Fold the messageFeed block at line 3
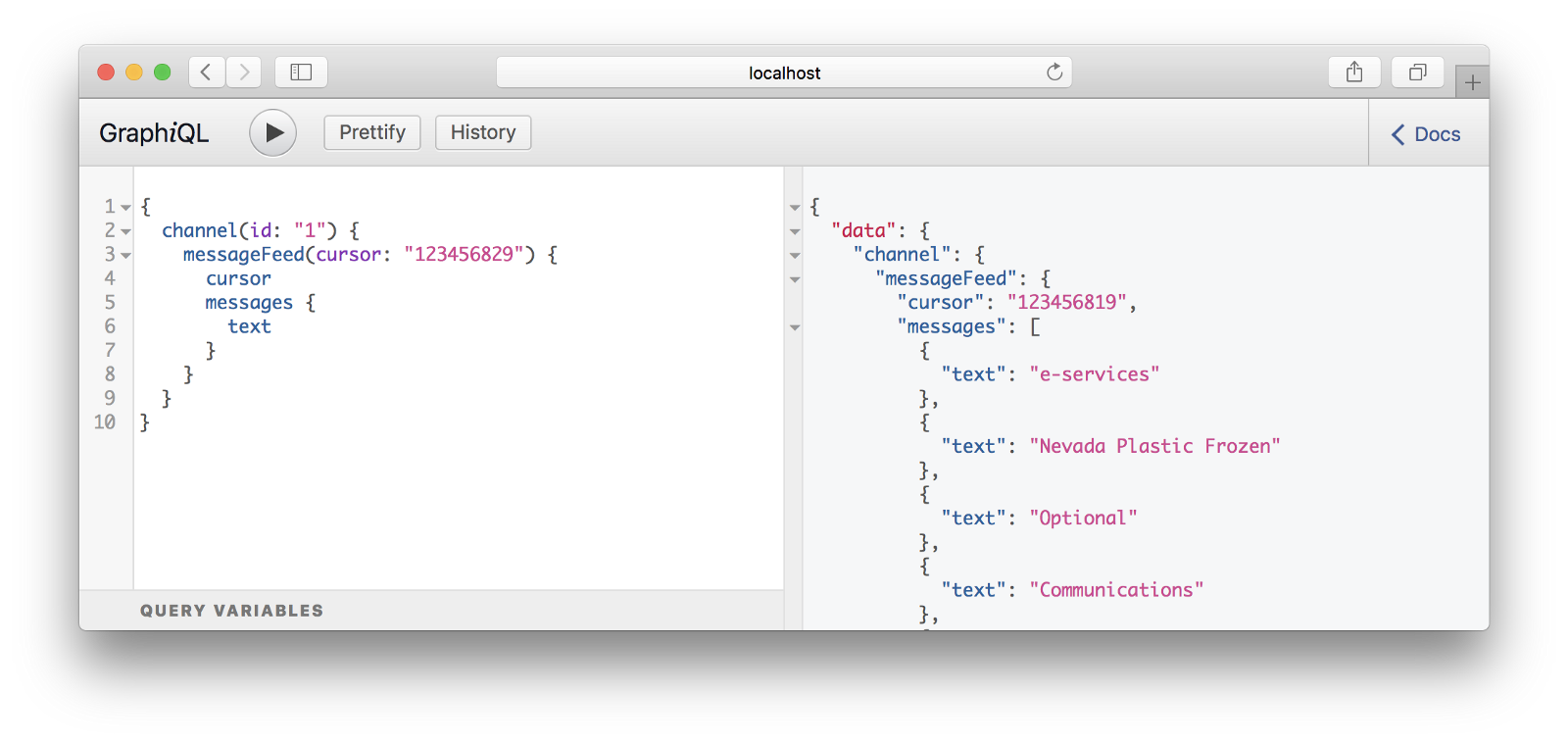The image size is (1568, 743). click(x=126, y=255)
